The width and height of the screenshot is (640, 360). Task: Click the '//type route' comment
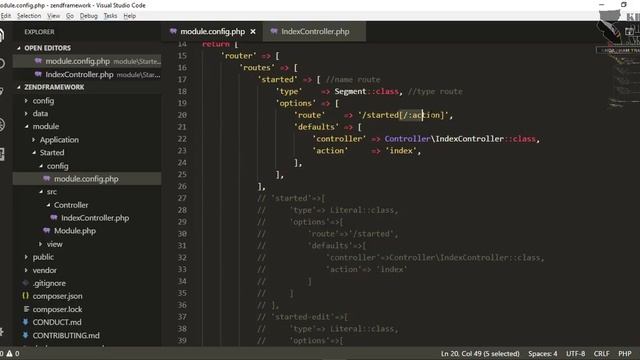pos(435,91)
